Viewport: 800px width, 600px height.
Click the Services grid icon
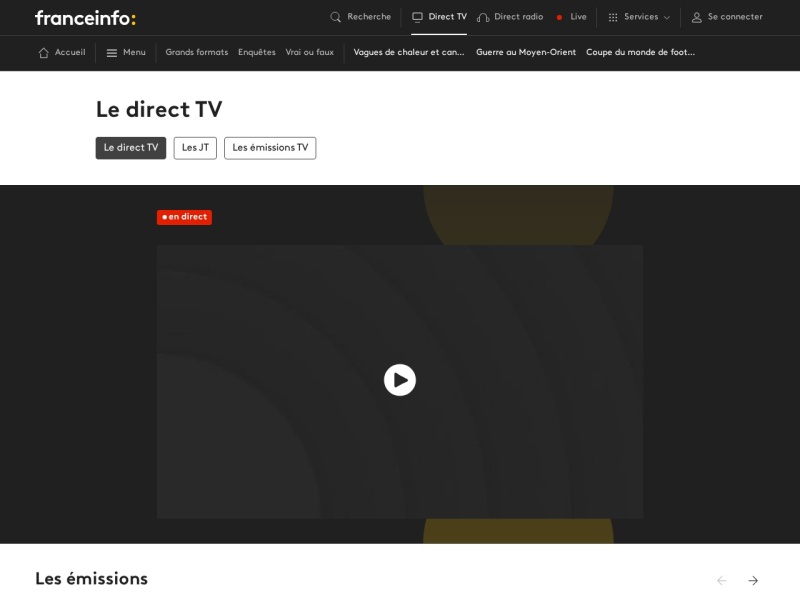click(x=613, y=17)
